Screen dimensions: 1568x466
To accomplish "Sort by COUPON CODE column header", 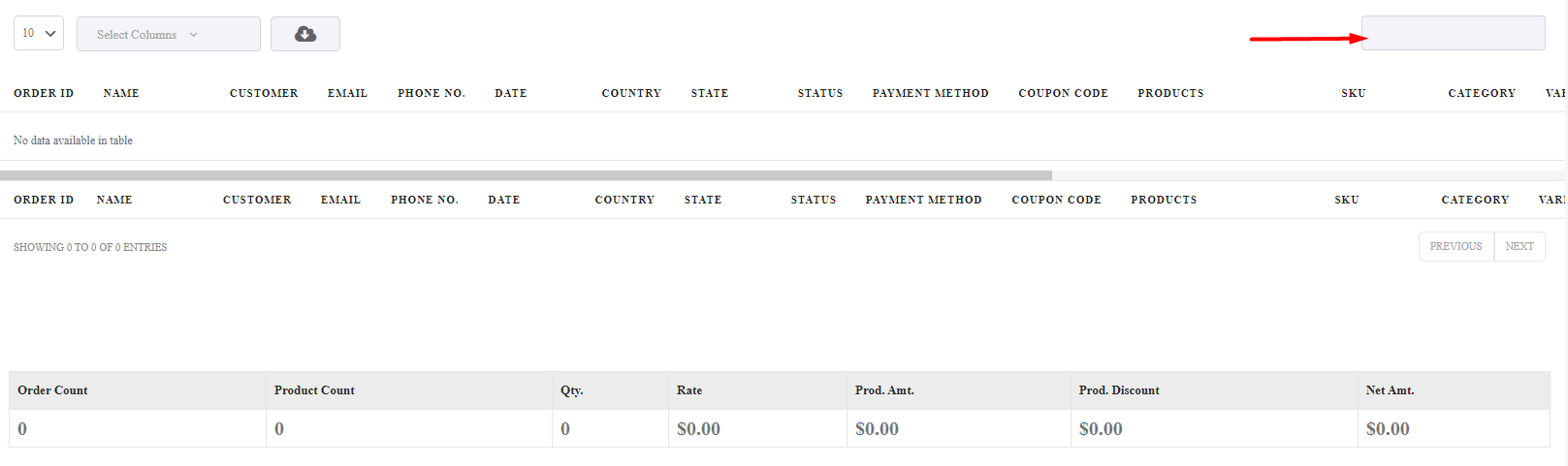I will click(x=1063, y=93).
